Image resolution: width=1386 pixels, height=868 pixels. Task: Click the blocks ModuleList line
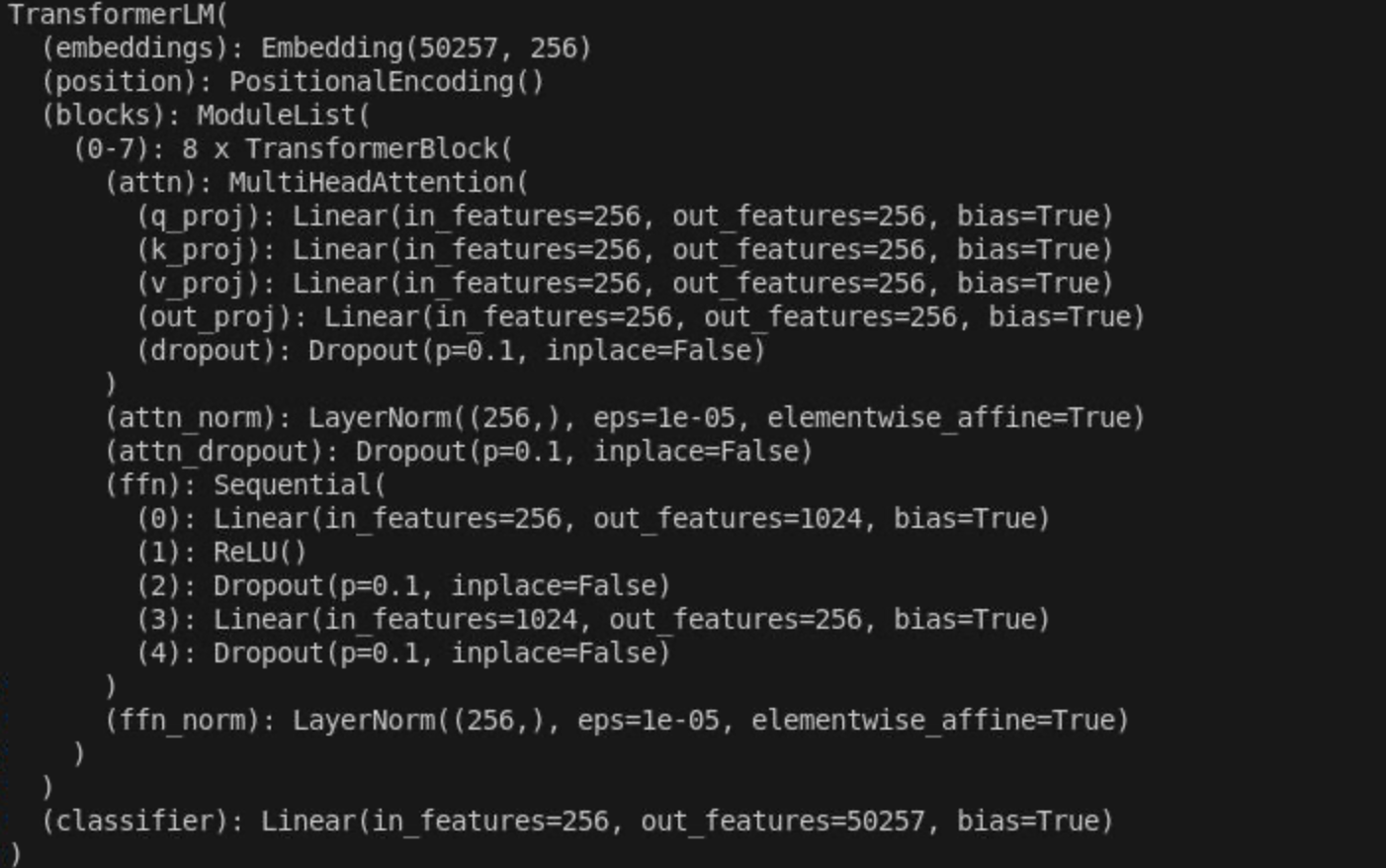206,116
